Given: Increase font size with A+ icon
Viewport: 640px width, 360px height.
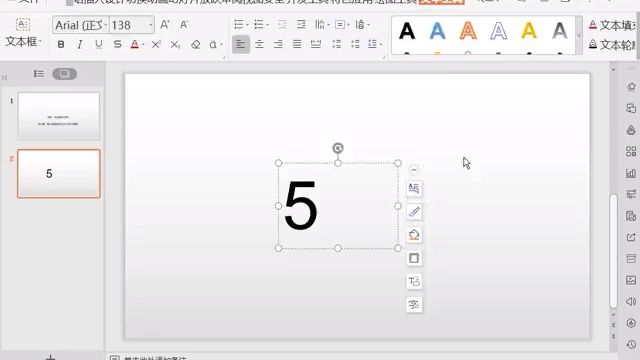Looking at the screenshot, I should coord(165,25).
